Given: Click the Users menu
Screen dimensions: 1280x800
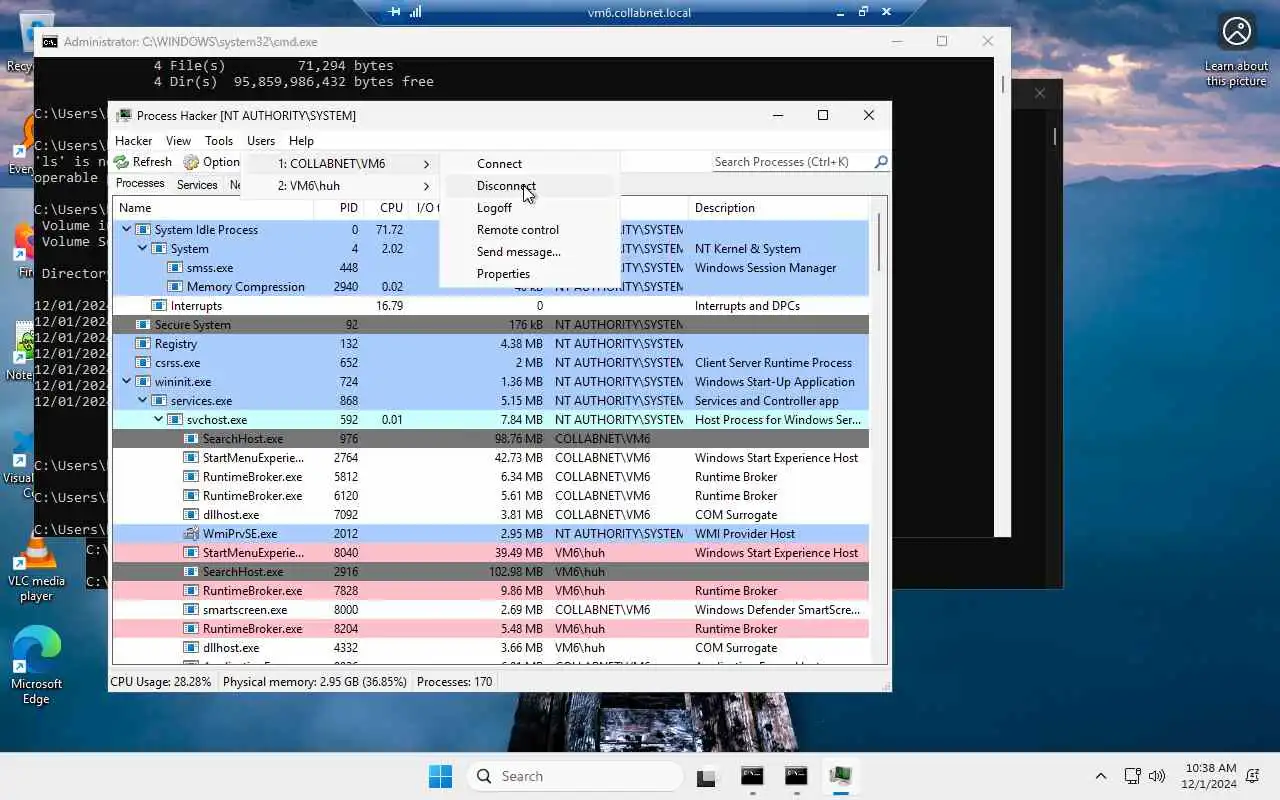Looking at the screenshot, I should tap(261, 141).
